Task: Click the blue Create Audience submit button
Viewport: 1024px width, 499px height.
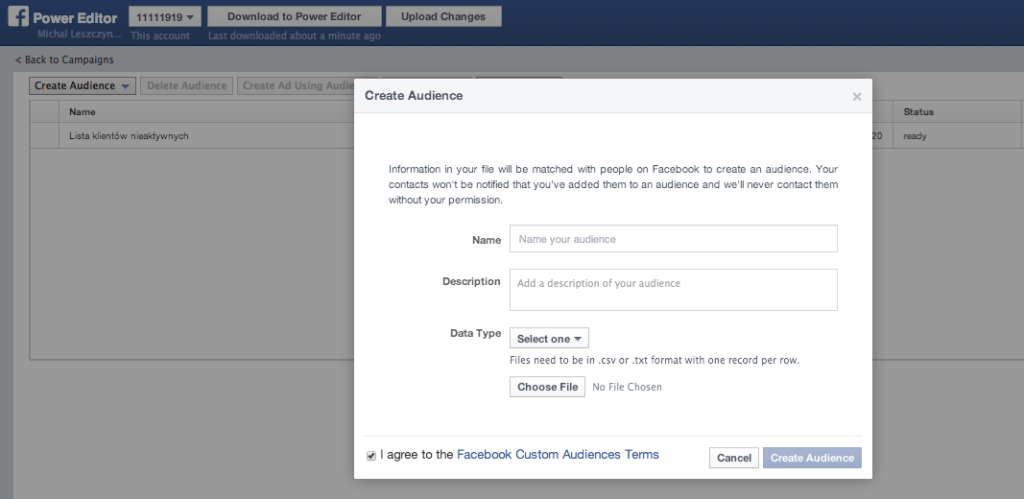Action: (812, 458)
